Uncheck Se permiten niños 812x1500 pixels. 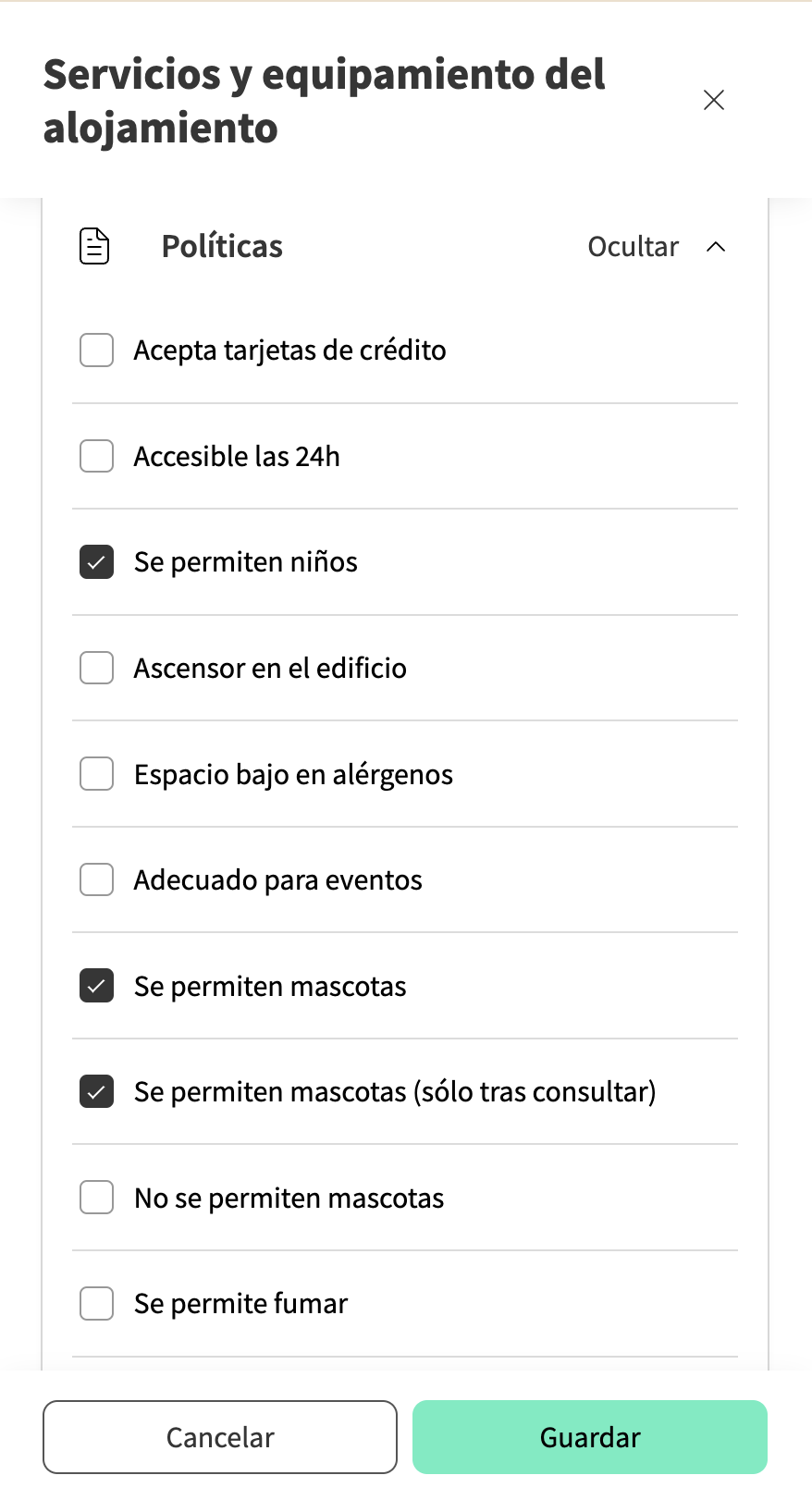tap(97, 562)
